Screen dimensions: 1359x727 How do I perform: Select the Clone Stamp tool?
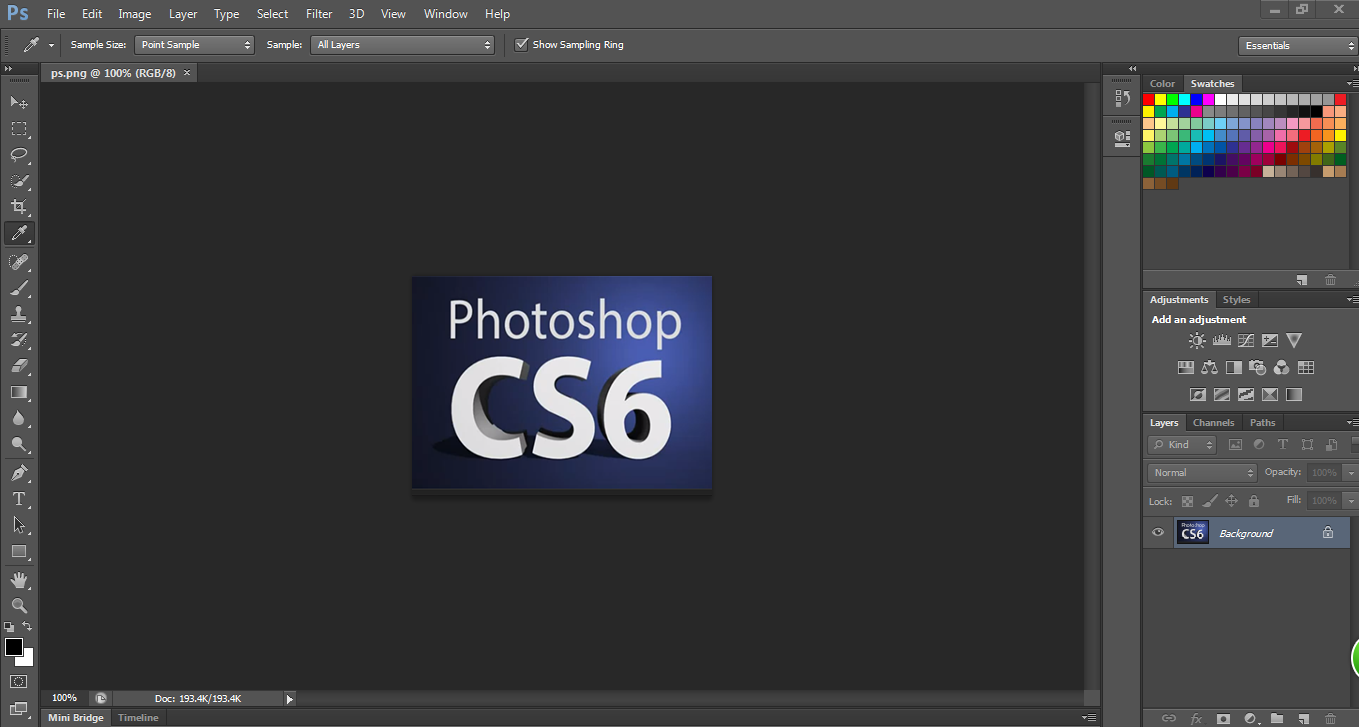pos(19,314)
